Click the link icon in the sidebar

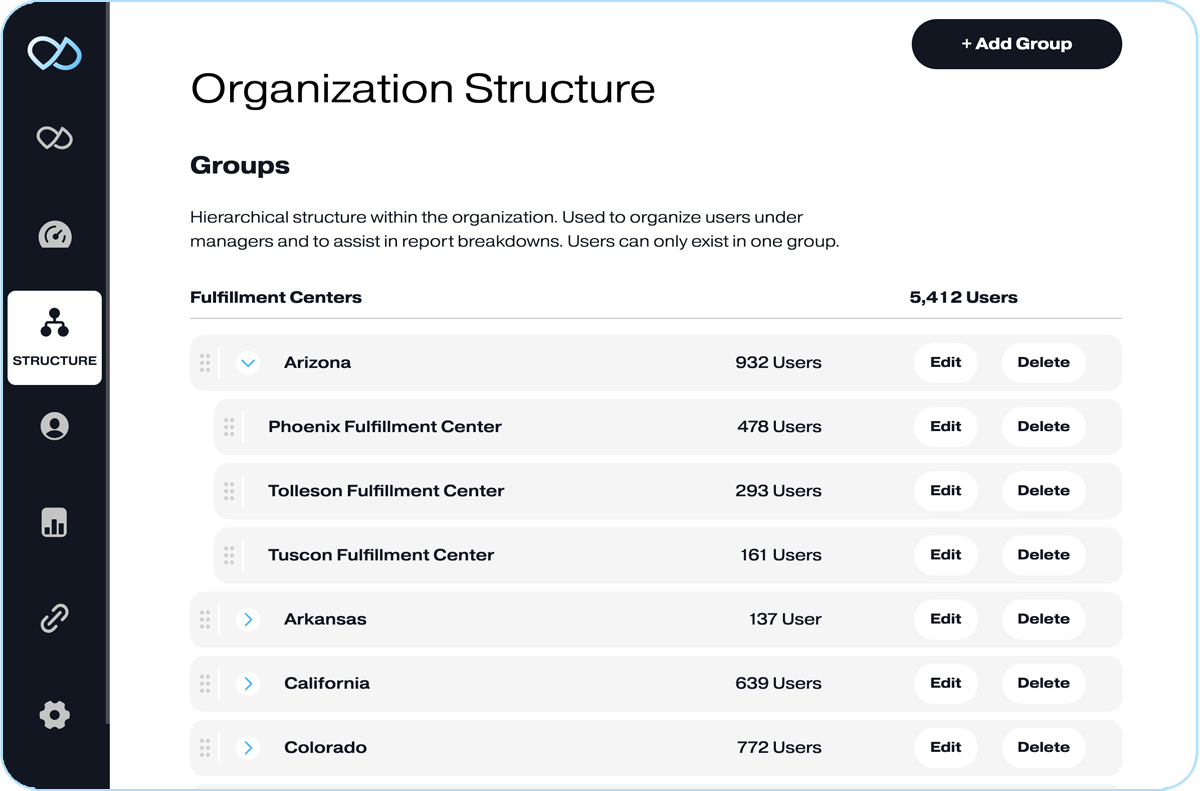(x=55, y=618)
